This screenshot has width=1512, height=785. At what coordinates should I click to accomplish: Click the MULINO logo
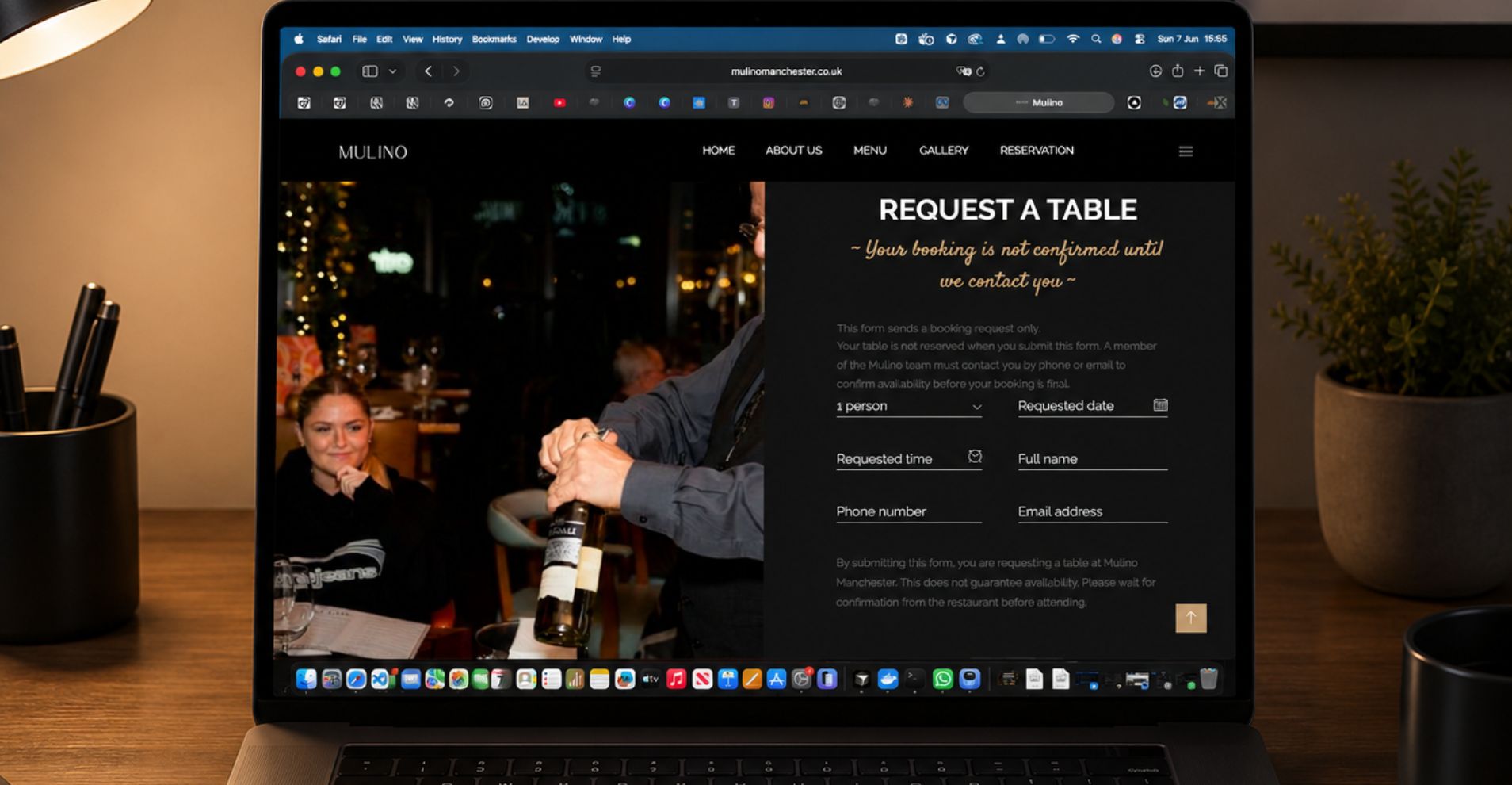pyautogui.click(x=372, y=152)
